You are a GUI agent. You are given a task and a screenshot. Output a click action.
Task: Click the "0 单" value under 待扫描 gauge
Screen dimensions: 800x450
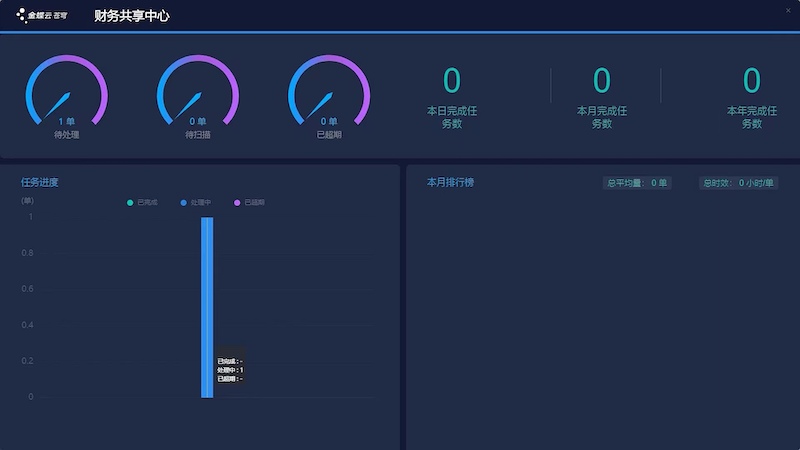[198, 121]
